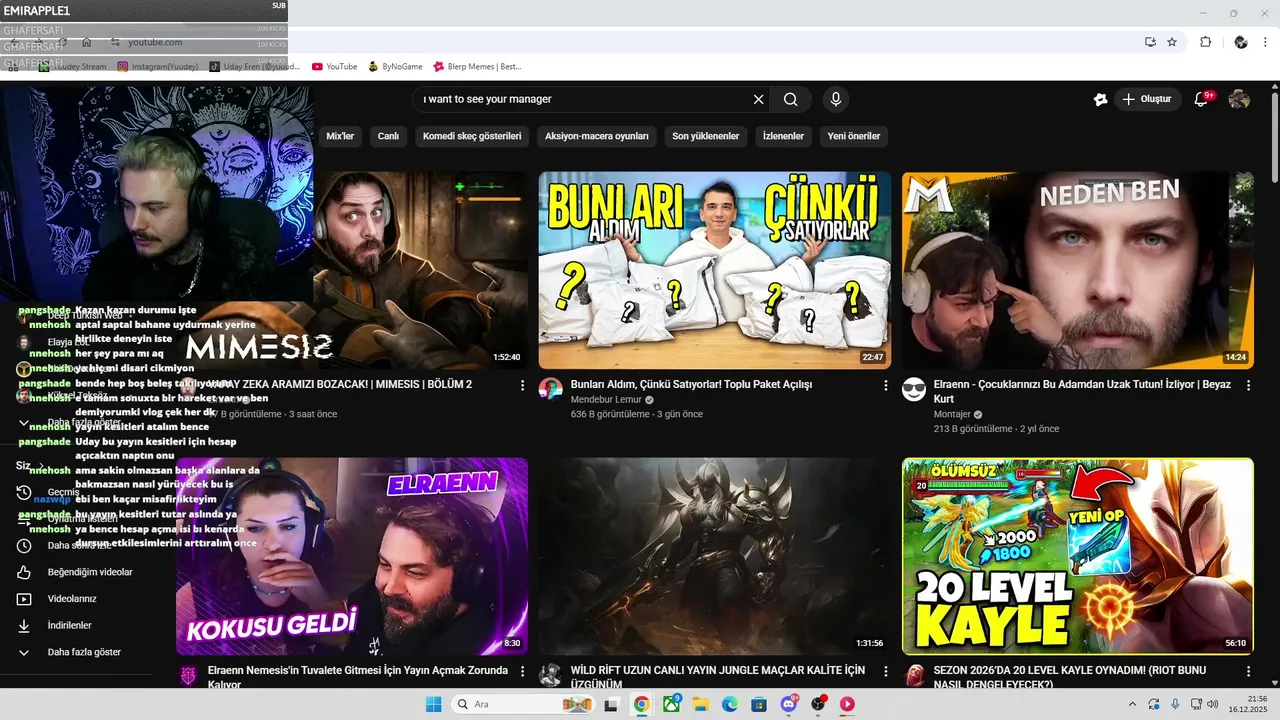The image size is (1280, 720).
Task: Click the badge icon left of Oluştur
Action: (1100, 99)
